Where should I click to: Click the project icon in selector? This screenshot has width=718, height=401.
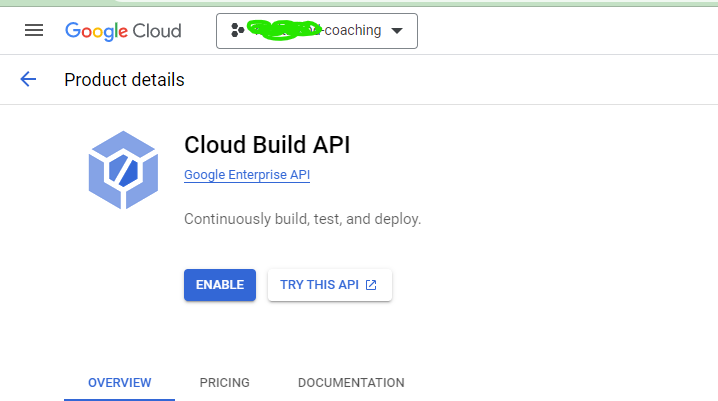coord(237,30)
